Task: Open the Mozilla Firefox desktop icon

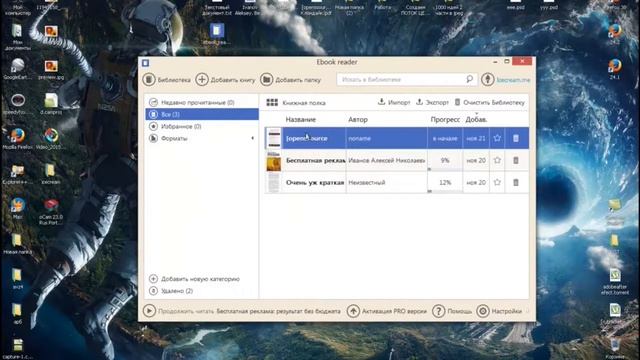Action: point(17,139)
